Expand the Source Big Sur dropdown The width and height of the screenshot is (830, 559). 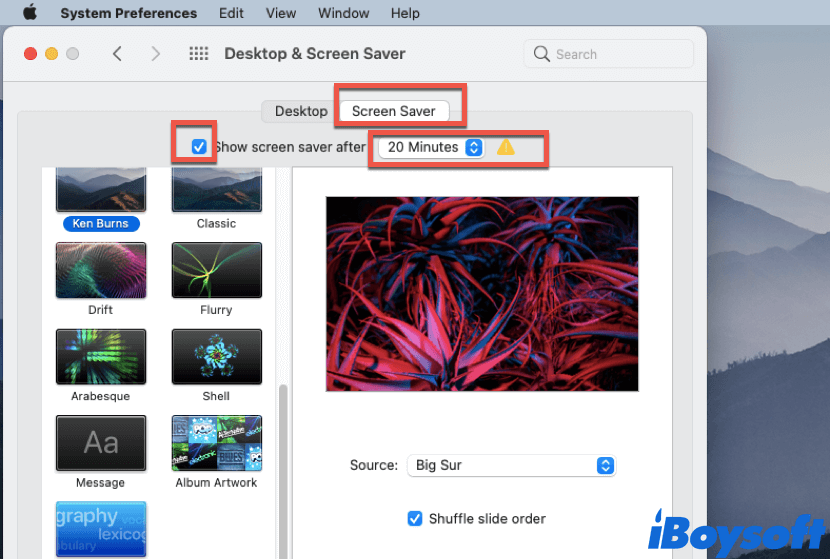tap(511, 465)
